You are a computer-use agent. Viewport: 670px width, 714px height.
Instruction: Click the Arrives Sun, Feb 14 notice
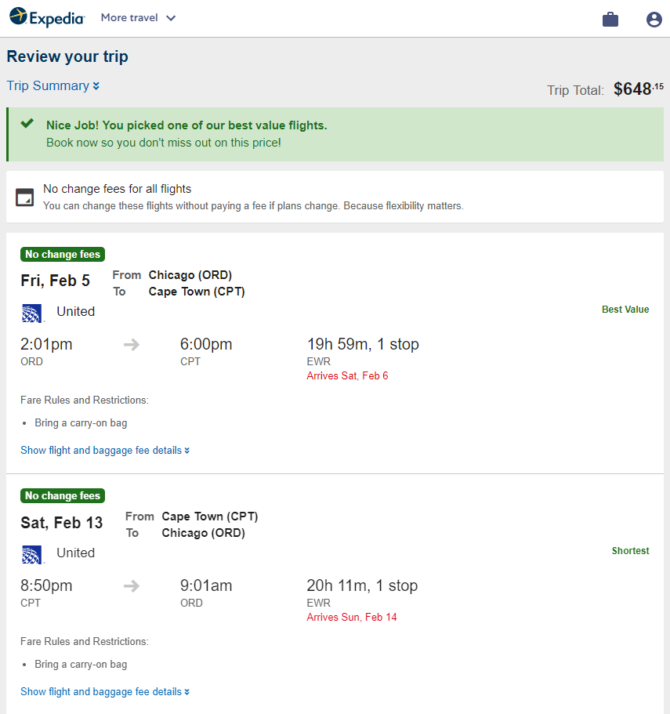(352, 617)
